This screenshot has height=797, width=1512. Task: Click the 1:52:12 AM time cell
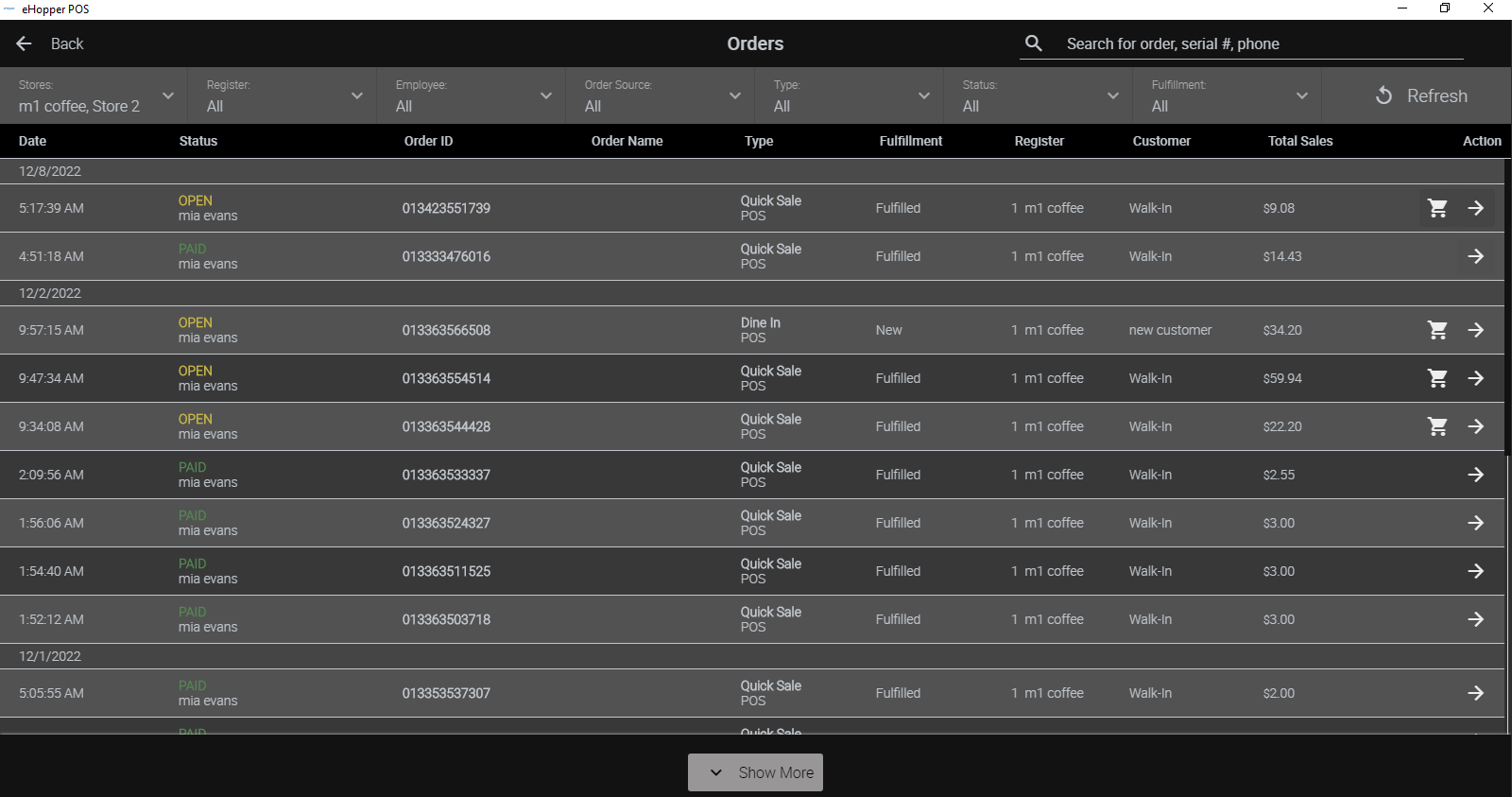pyautogui.click(x=51, y=619)
